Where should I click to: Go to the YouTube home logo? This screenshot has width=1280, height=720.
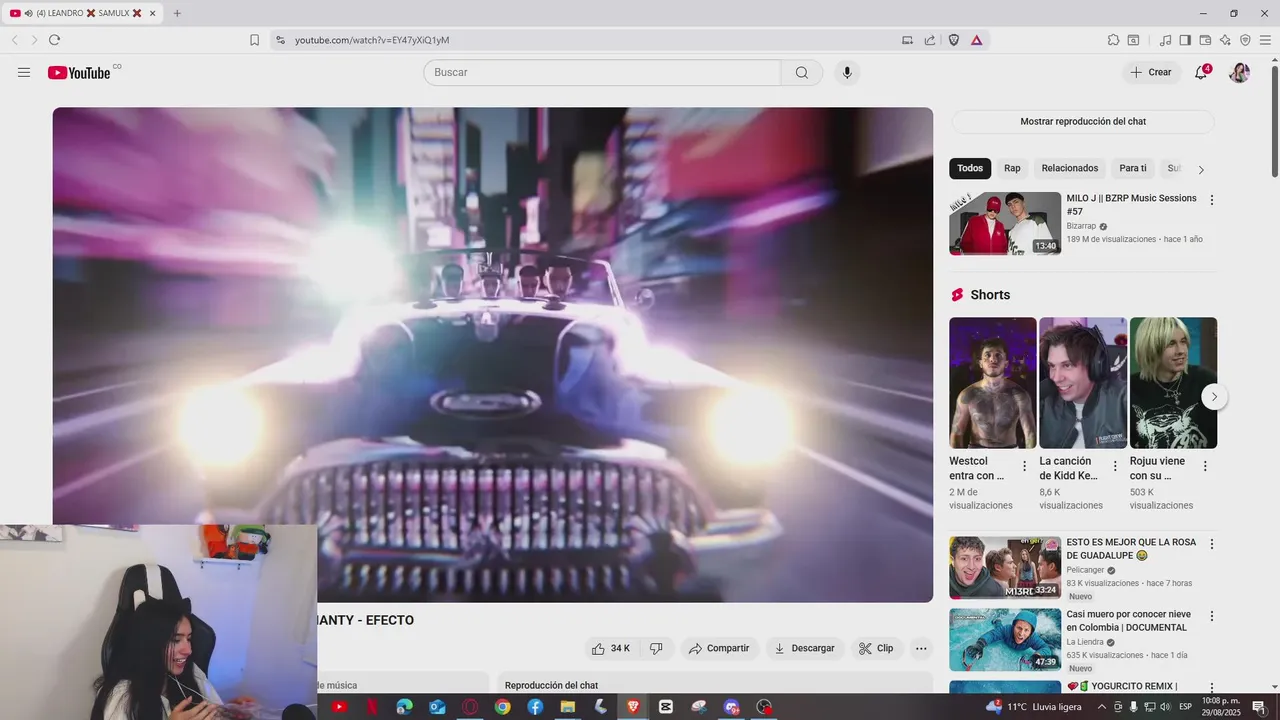pyautogui.click(x=79, y=72)
